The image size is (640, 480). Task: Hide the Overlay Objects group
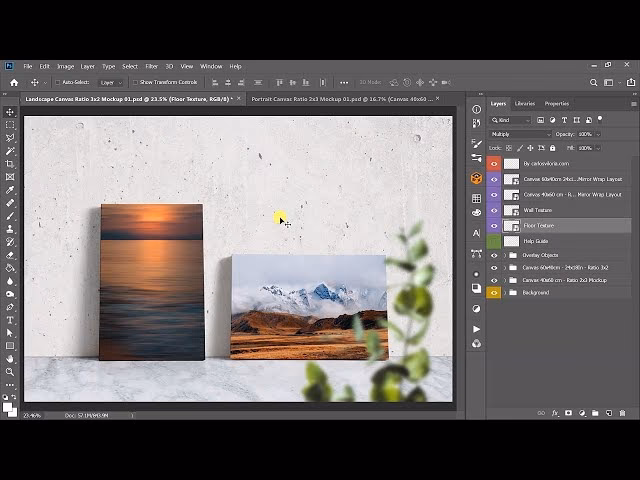494,256
